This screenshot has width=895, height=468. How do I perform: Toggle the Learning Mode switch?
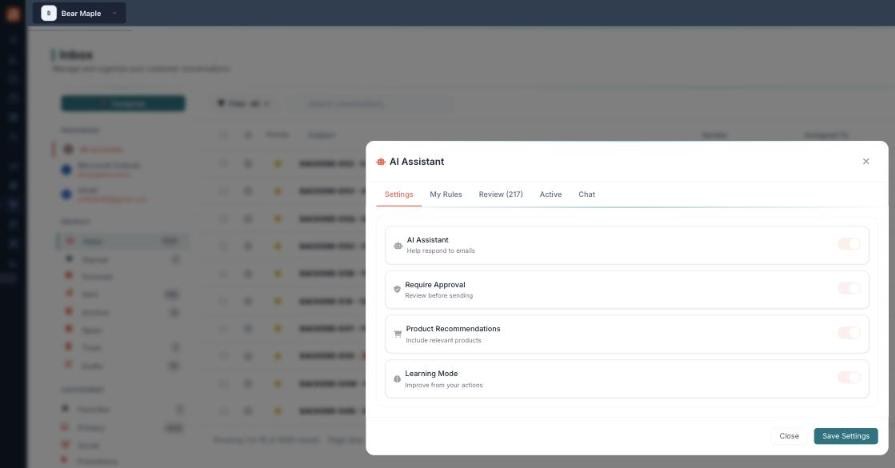point(849,378)
